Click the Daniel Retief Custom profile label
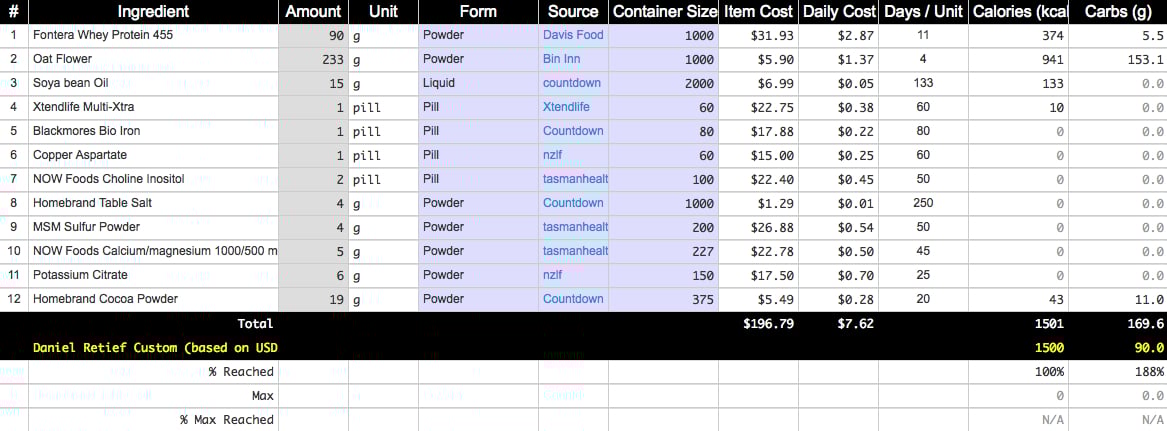This screenshot has height=431, width=1167. 156,348
